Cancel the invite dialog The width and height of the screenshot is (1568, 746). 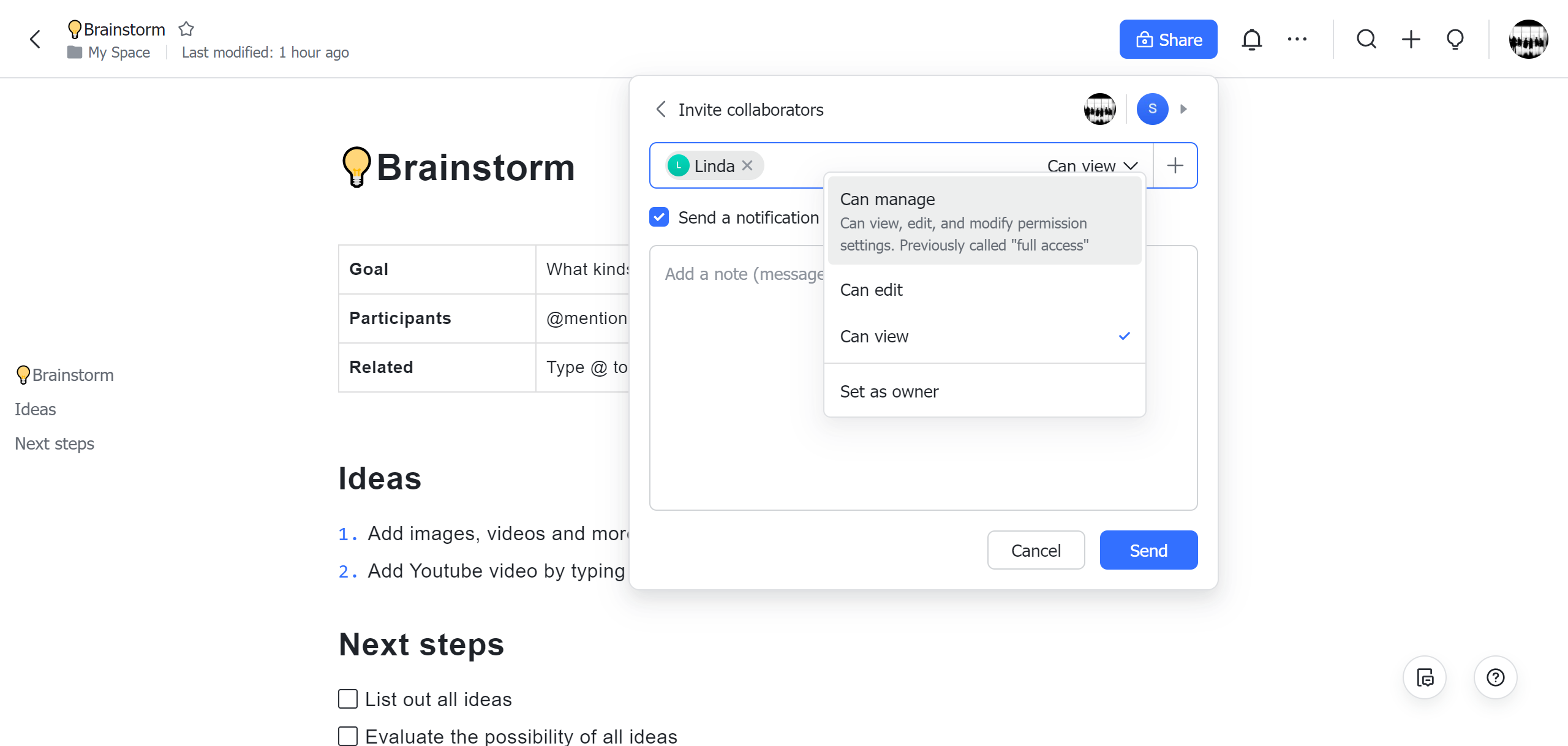pyautogui.click(x=1035, y=549)
